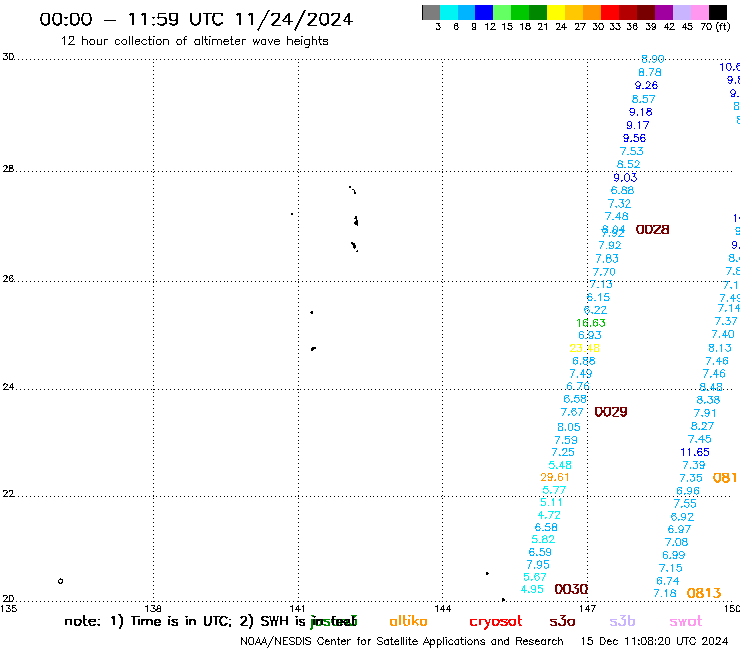This screenshot has height=650, width=740.
Task: Click the wave height value 6.22
Action: (x=596, y=310)
